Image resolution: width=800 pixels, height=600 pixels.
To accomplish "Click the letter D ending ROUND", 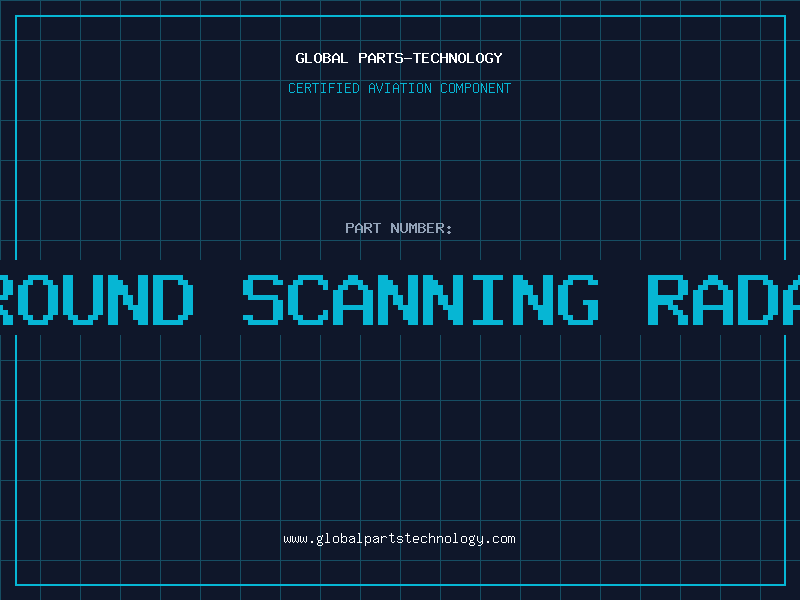I will tap(170, 299).
